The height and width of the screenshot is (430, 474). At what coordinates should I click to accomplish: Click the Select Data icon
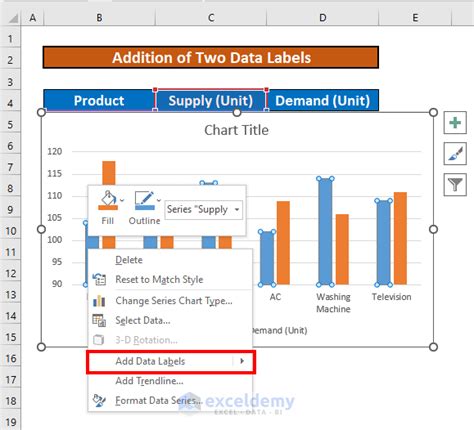[99, 320]
